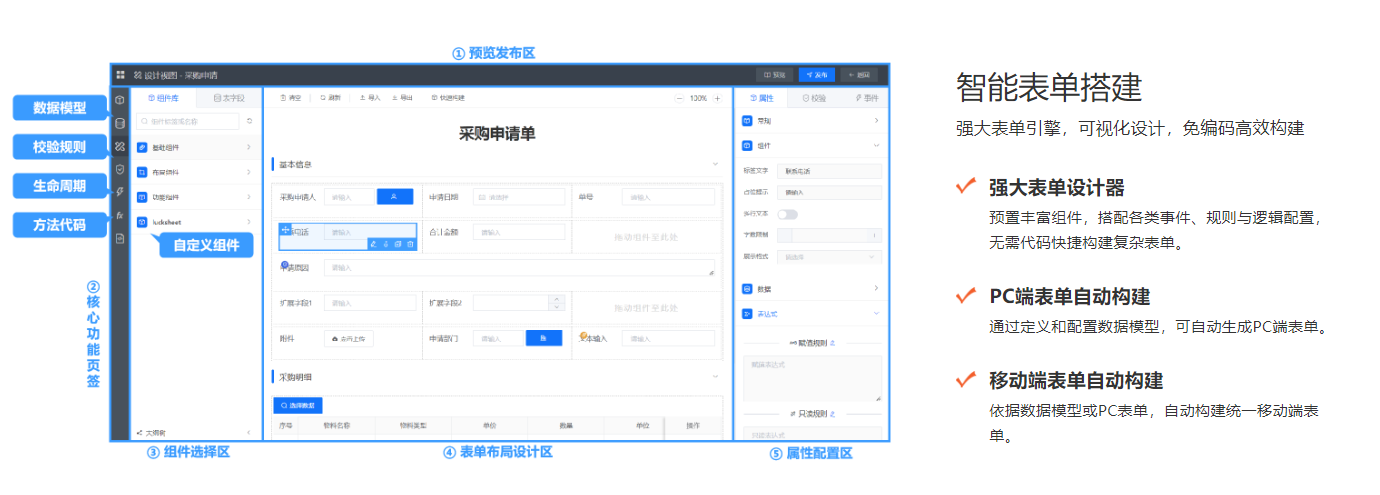1380x495 pixels.
Task: Click zoom in plus icon beside 100%
Action: 717,98
